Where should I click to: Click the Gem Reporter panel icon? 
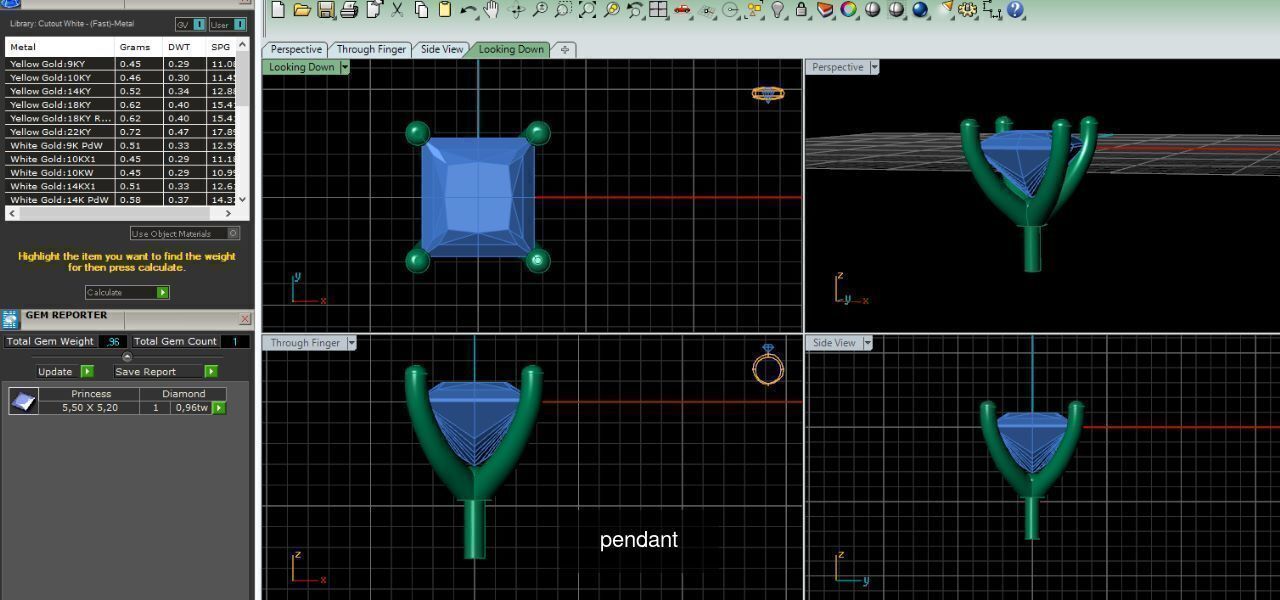(10, 319)
